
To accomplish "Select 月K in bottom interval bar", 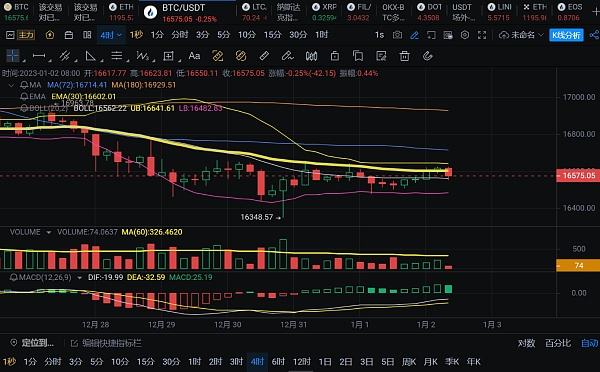I will (430, 362).
